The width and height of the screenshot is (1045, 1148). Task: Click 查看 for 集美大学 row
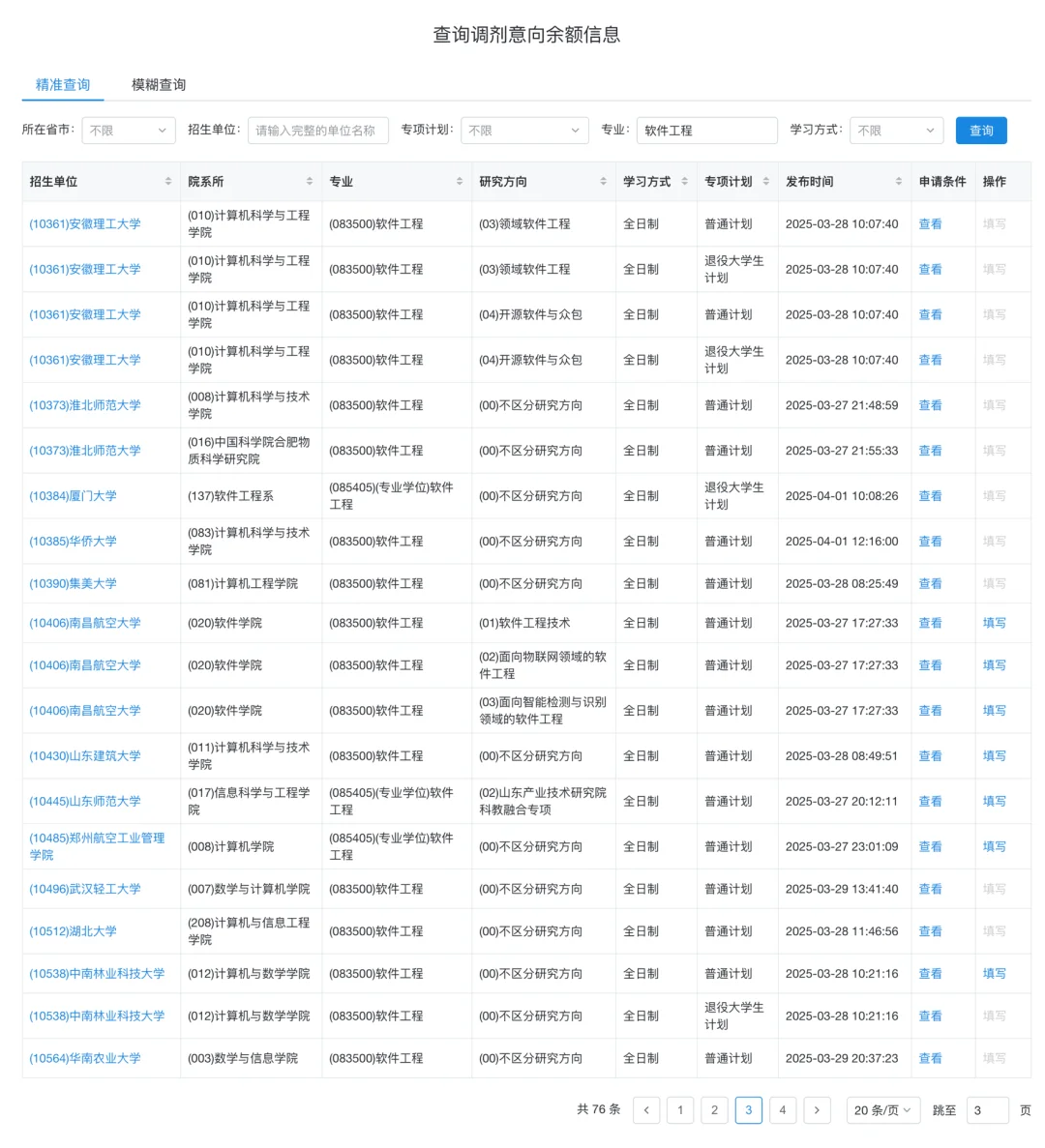click(930, 583)
